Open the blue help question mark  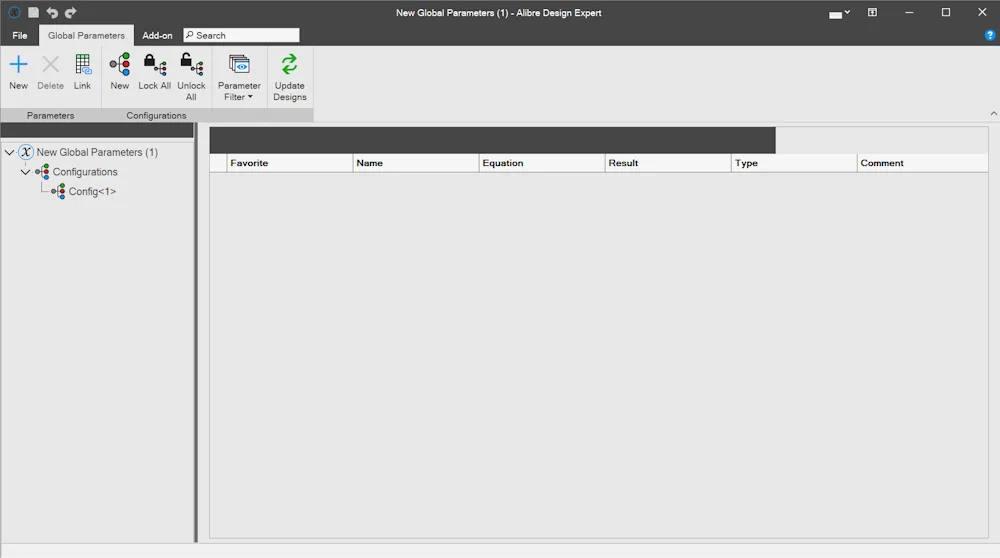pos(990,36)
